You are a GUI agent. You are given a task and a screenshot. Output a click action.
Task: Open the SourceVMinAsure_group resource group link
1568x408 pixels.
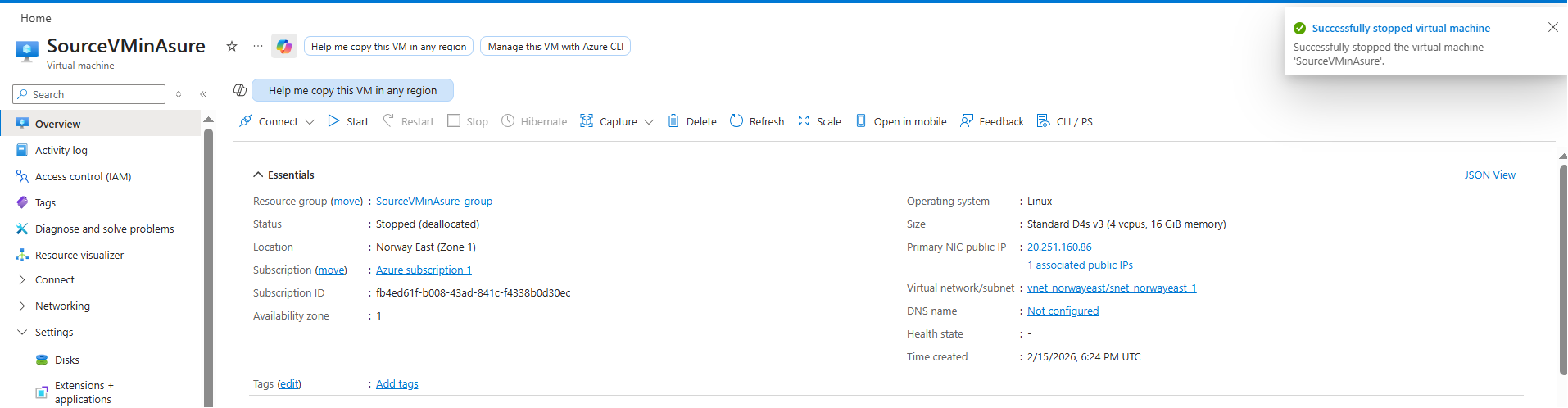[x=433, y=201]
